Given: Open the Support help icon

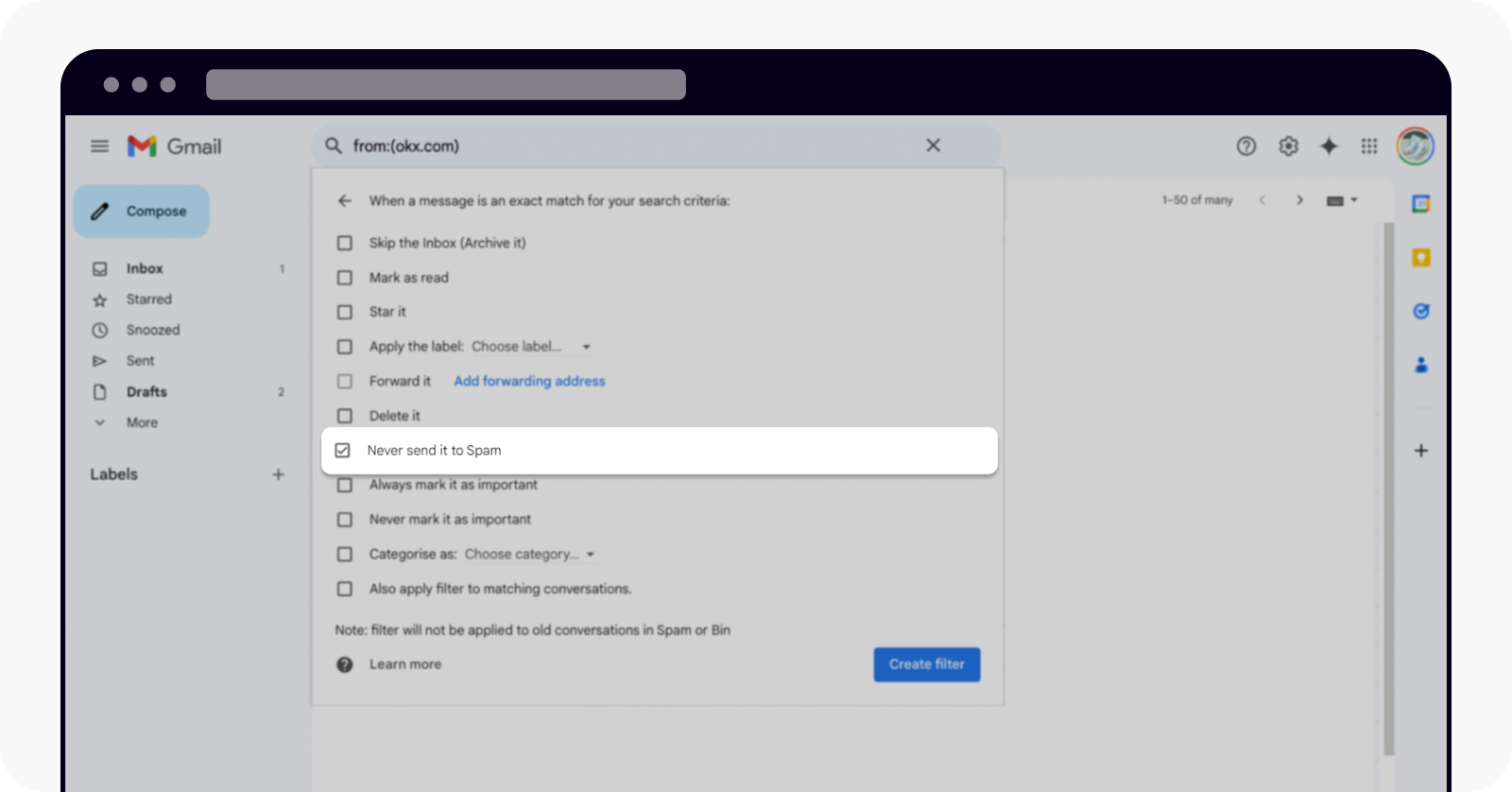Looking at the screenshot, I should (x=1246, y=146).
